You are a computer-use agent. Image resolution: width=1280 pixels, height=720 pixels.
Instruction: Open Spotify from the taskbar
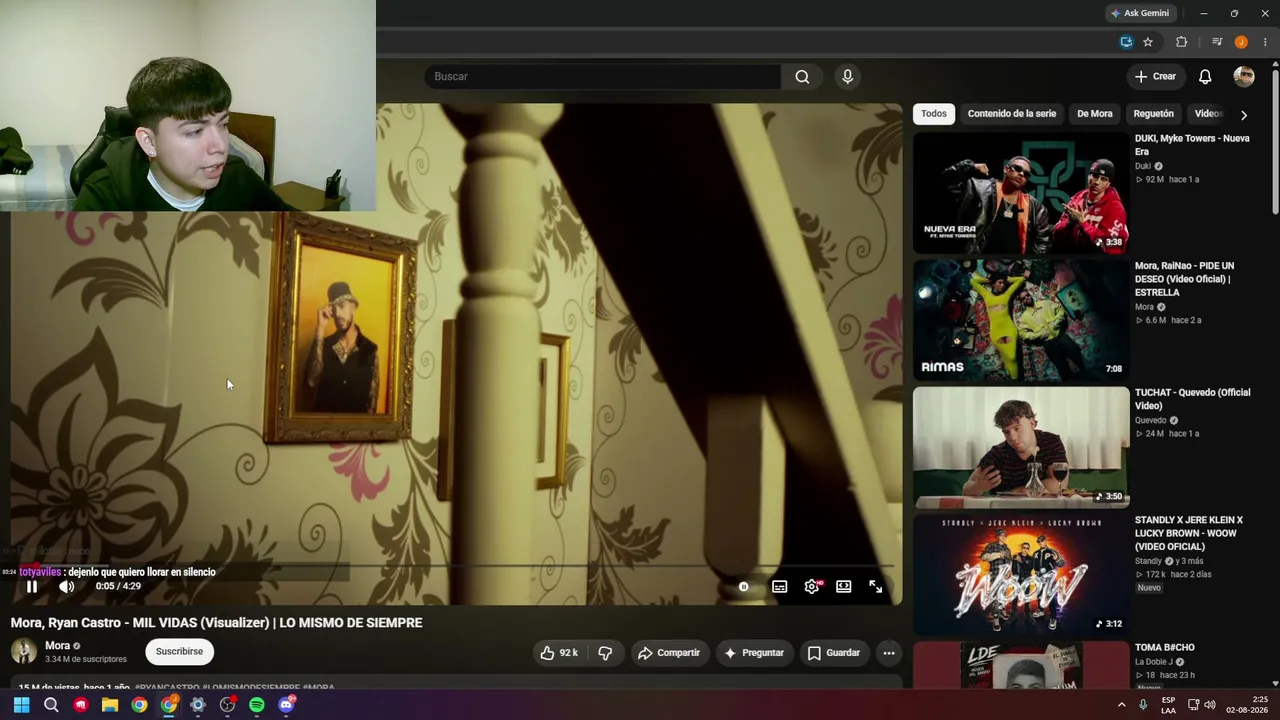257,705
